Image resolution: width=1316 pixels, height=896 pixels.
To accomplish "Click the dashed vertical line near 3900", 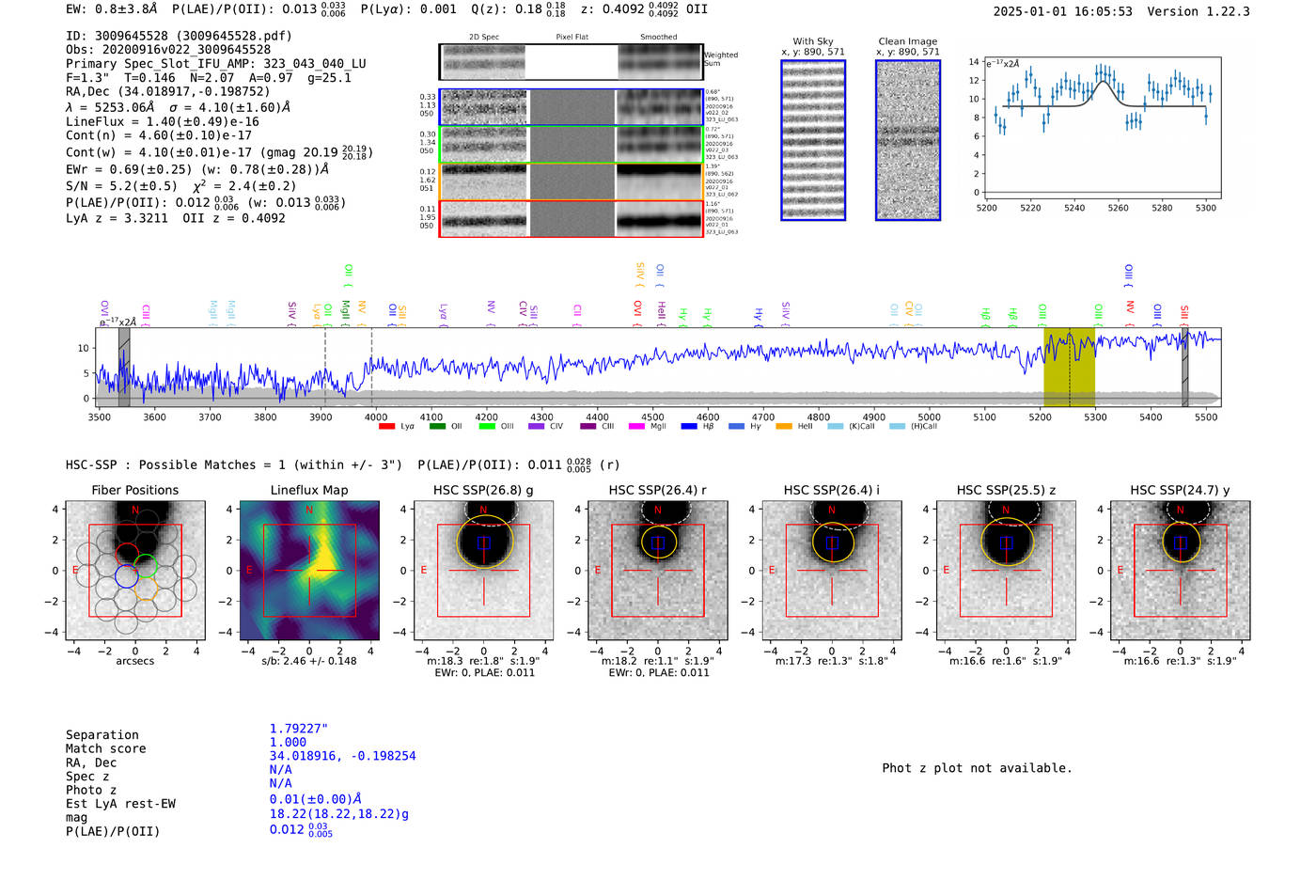I will pos(325,368).
